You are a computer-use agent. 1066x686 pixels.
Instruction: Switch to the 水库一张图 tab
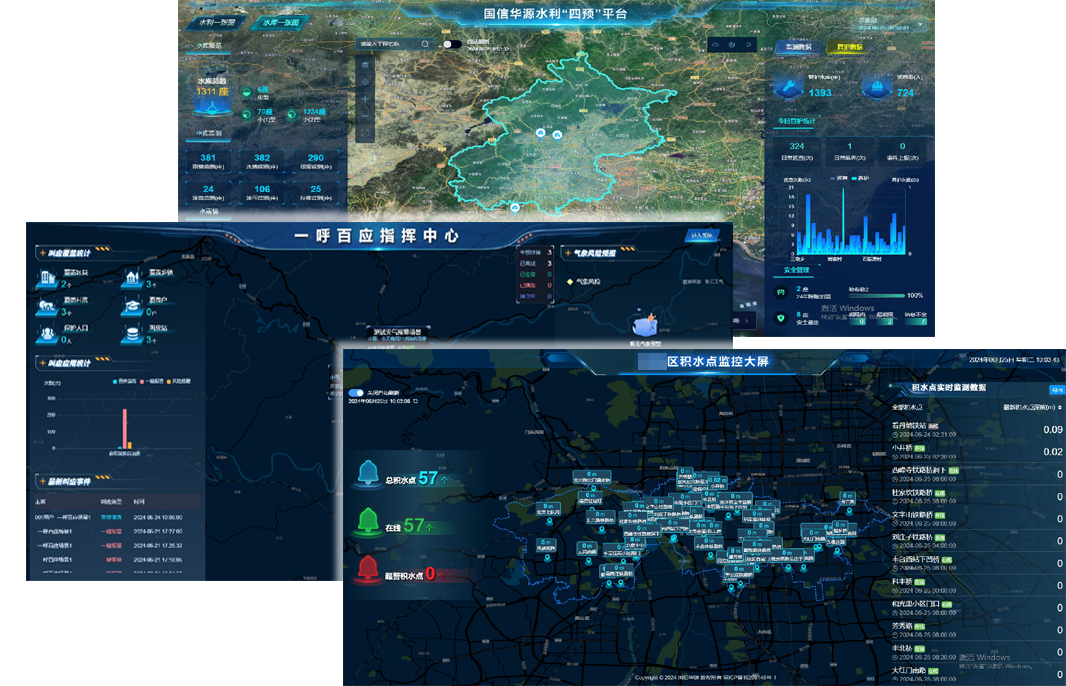click(x=280, y=22)
